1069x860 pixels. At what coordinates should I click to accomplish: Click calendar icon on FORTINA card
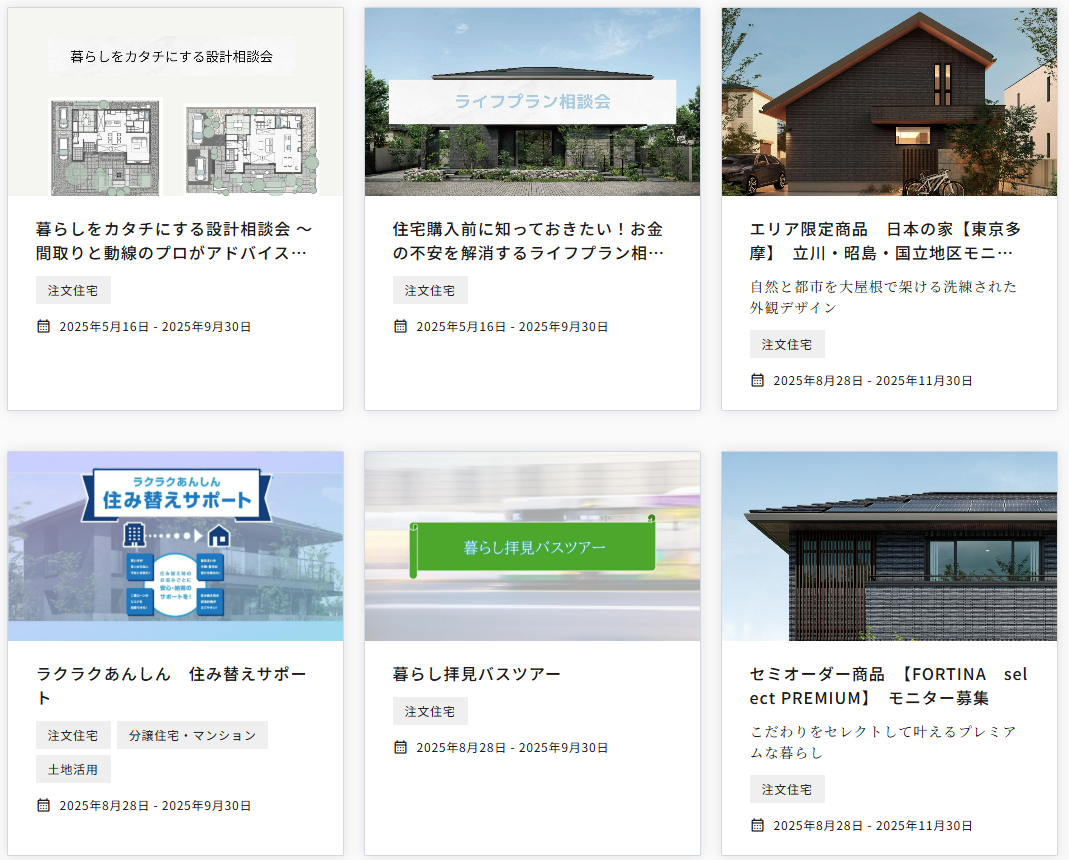coord(757,825)
